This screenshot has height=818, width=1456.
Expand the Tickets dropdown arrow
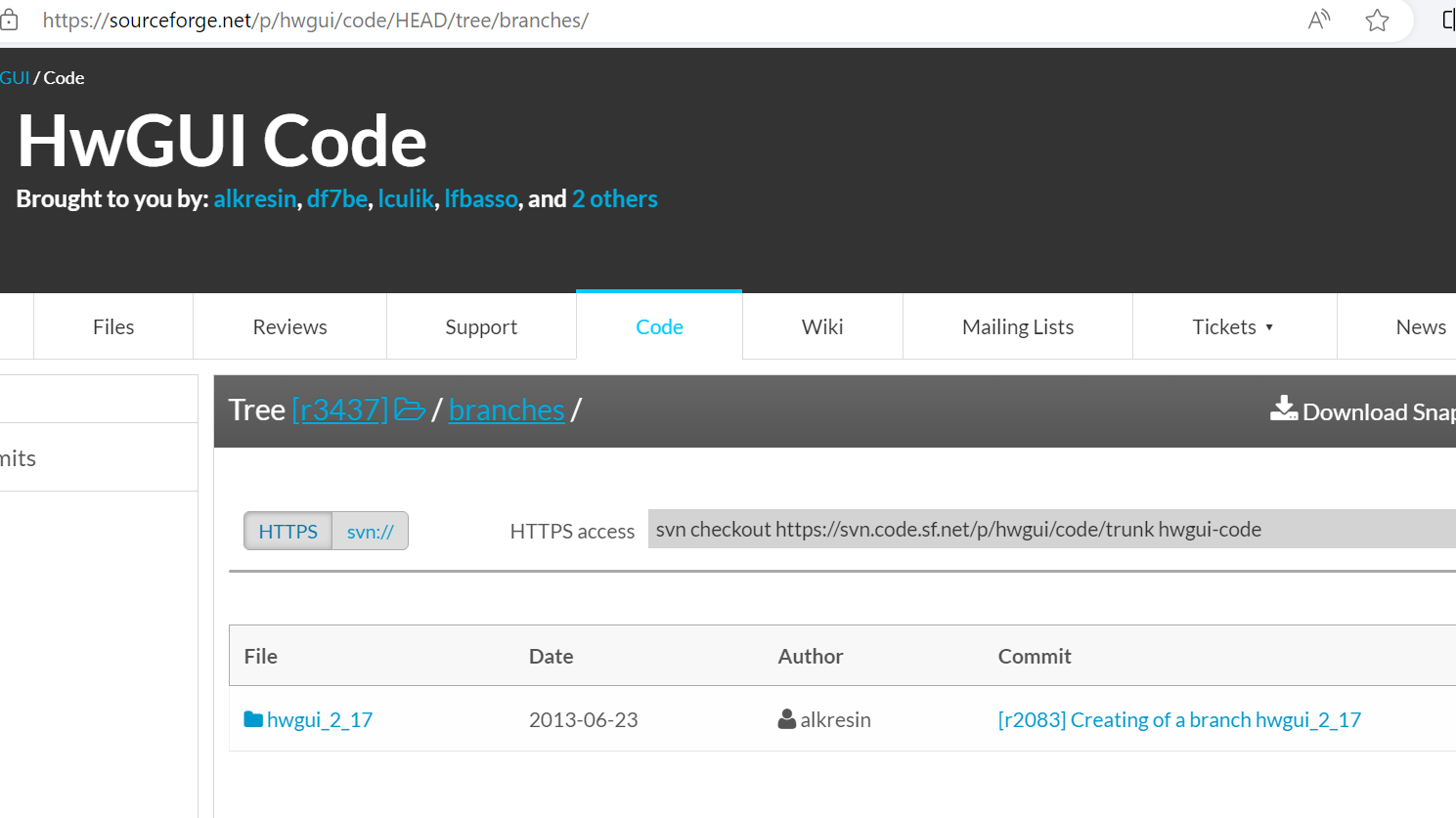1269,327
